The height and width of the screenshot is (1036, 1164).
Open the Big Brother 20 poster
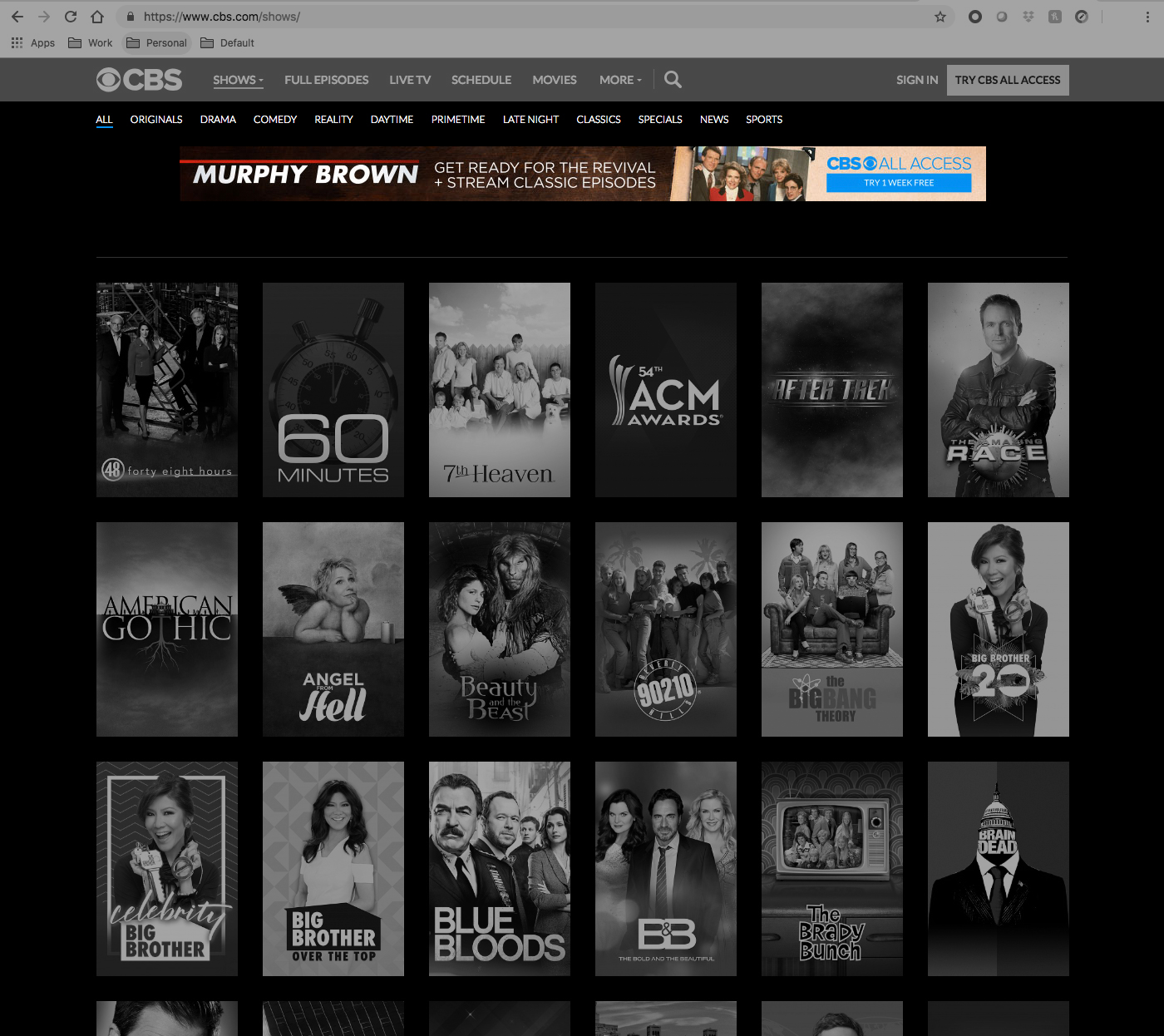coord(999,629)
